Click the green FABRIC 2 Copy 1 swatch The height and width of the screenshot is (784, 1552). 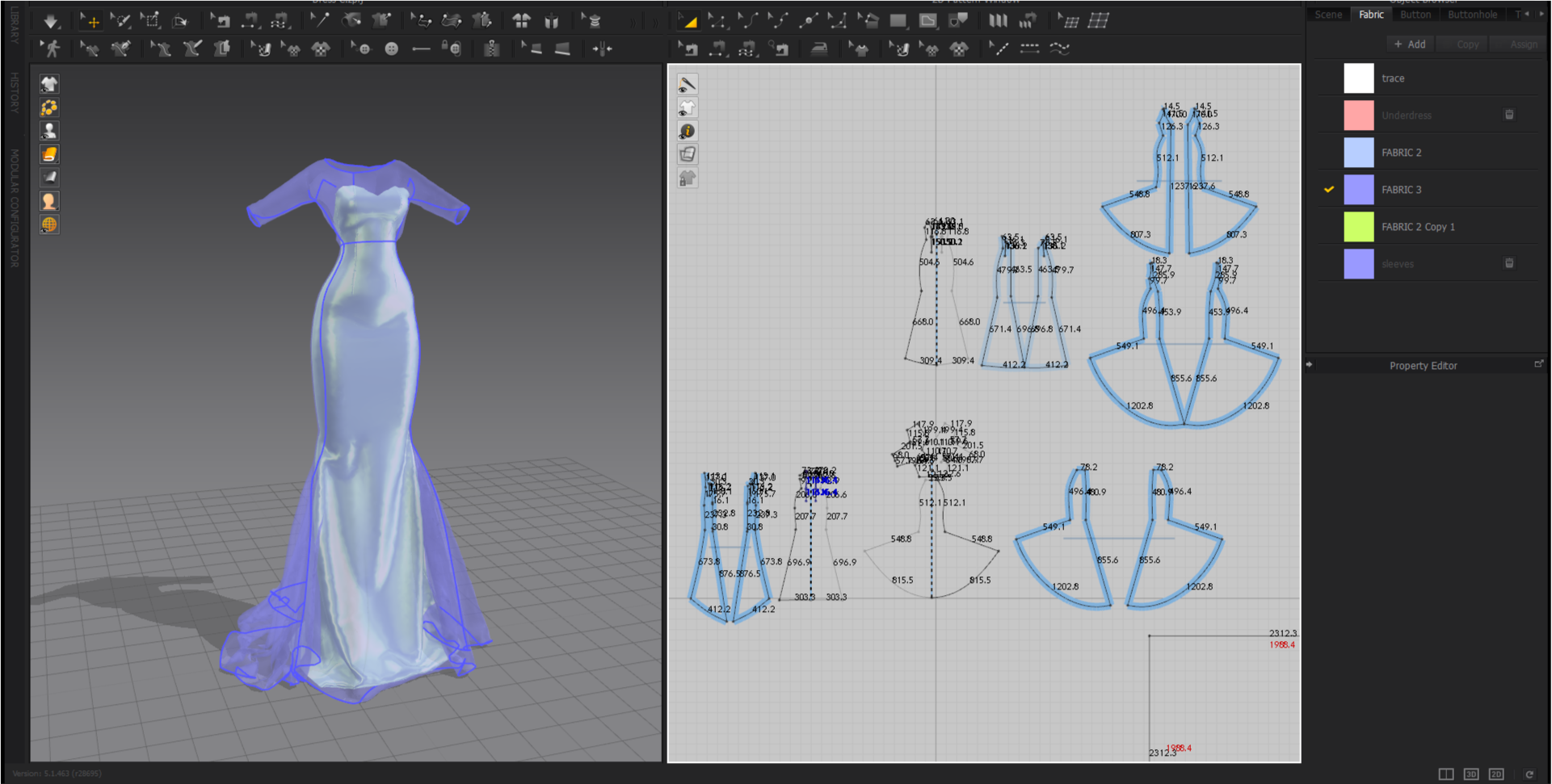coord(1359,227)
